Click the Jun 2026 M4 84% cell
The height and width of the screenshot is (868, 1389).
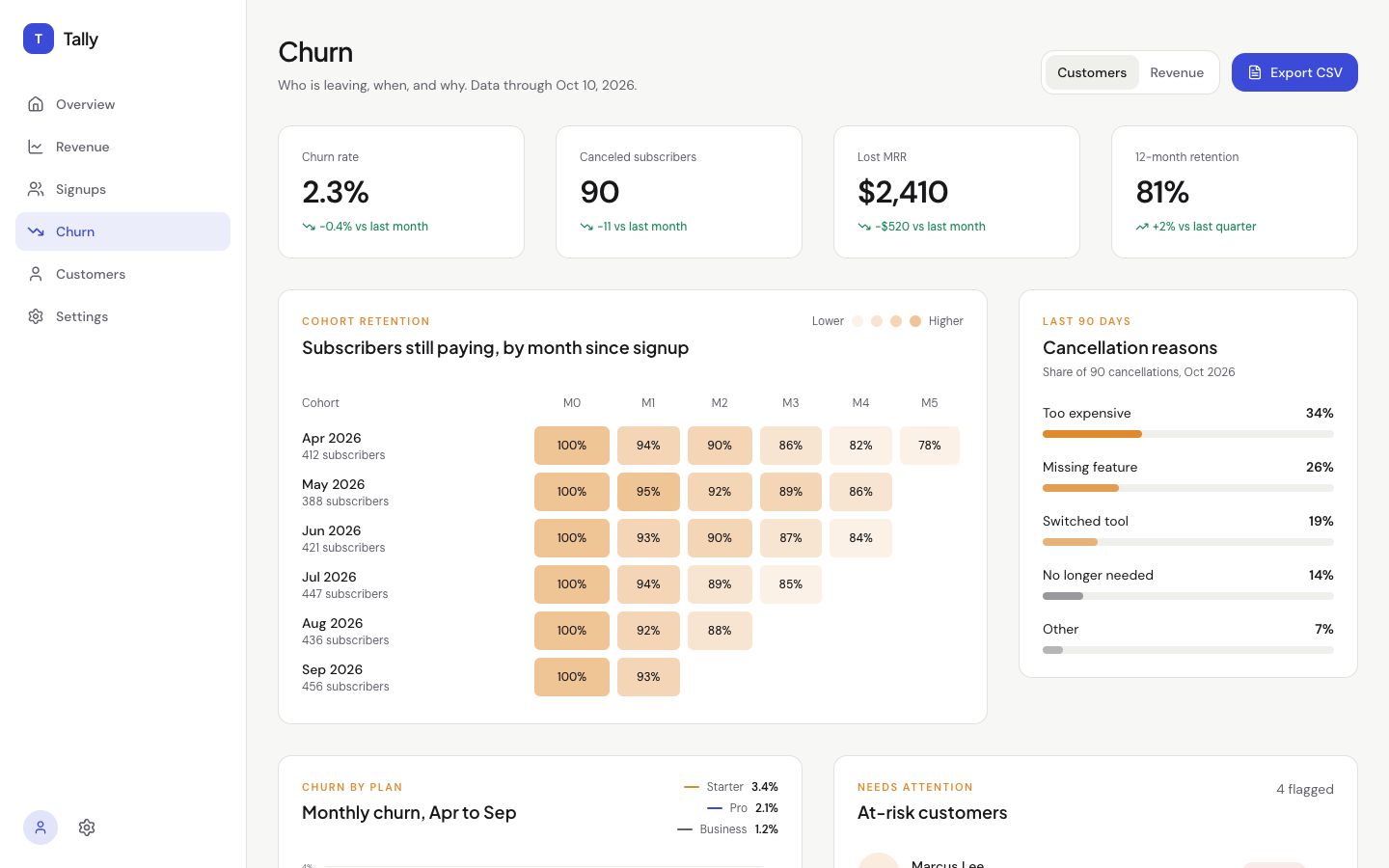tap(860, 538)
